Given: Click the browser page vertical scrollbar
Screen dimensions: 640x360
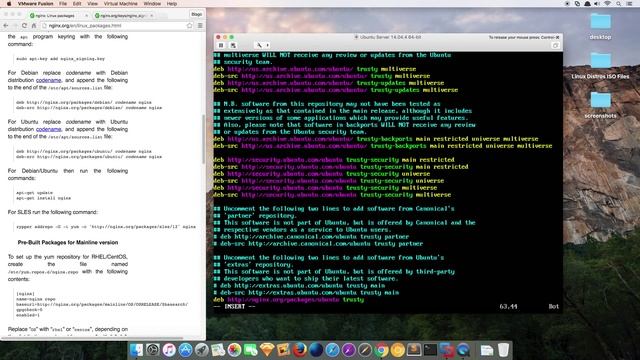Looking at the screenshot, I should (203, 139).
